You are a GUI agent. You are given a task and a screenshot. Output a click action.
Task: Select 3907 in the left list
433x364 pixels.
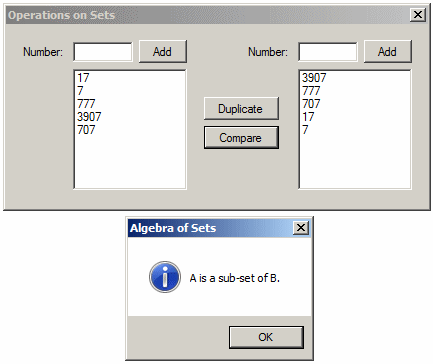[89, 117]
